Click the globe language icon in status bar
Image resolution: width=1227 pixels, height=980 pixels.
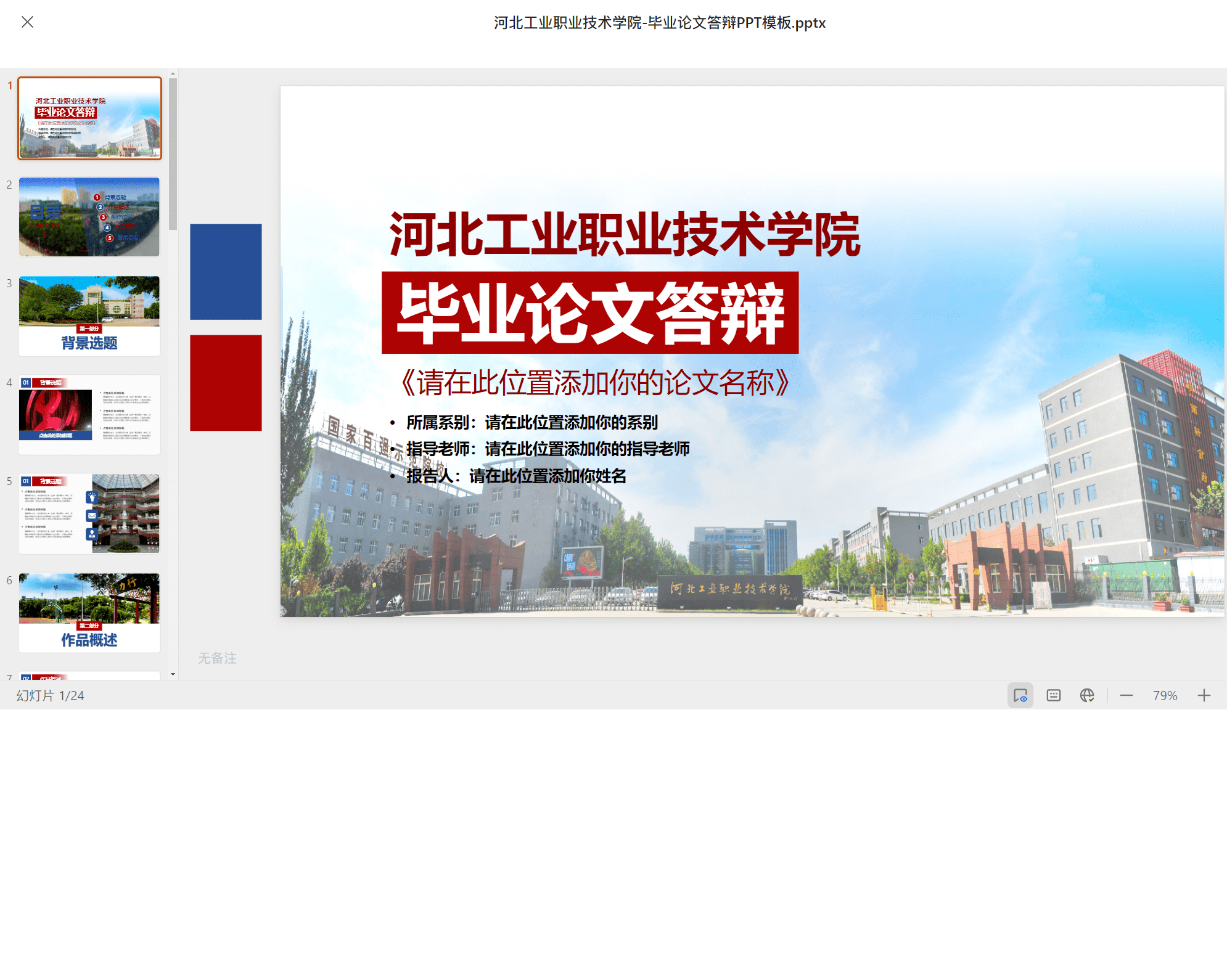point(1087,695)
